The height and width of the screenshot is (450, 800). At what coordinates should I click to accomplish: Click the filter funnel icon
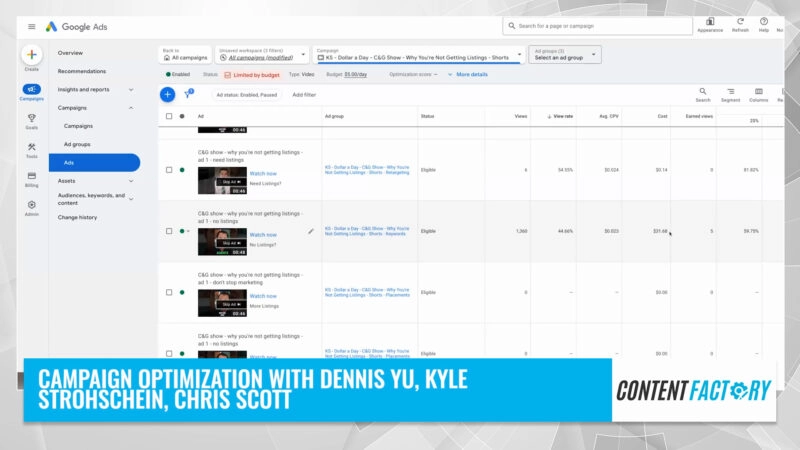click(188, 94)
